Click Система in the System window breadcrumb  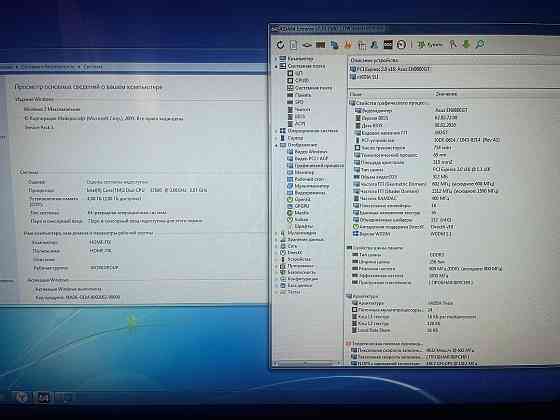tap(92, 66)
